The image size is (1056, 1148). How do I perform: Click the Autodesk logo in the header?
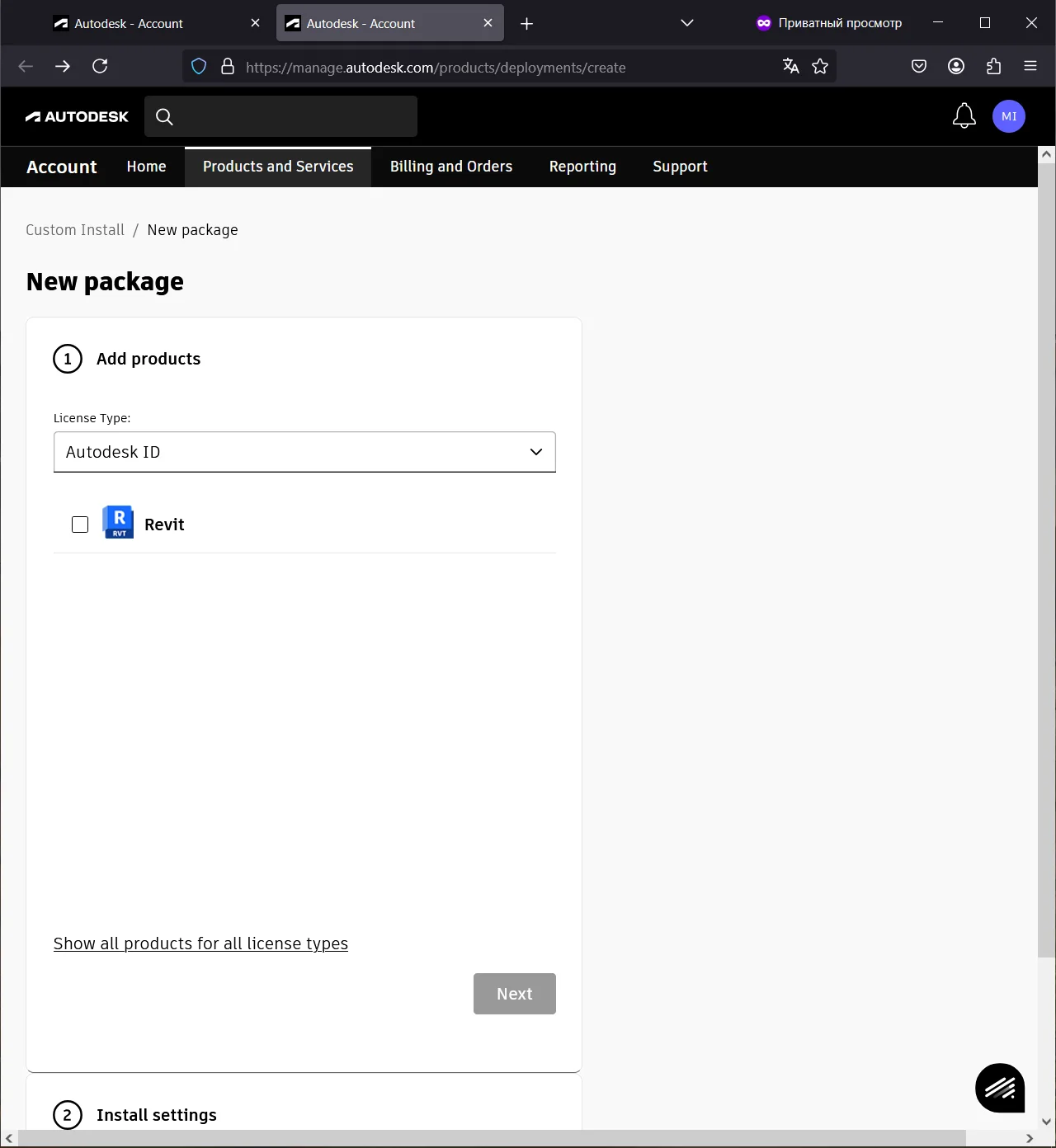[77, 116]
